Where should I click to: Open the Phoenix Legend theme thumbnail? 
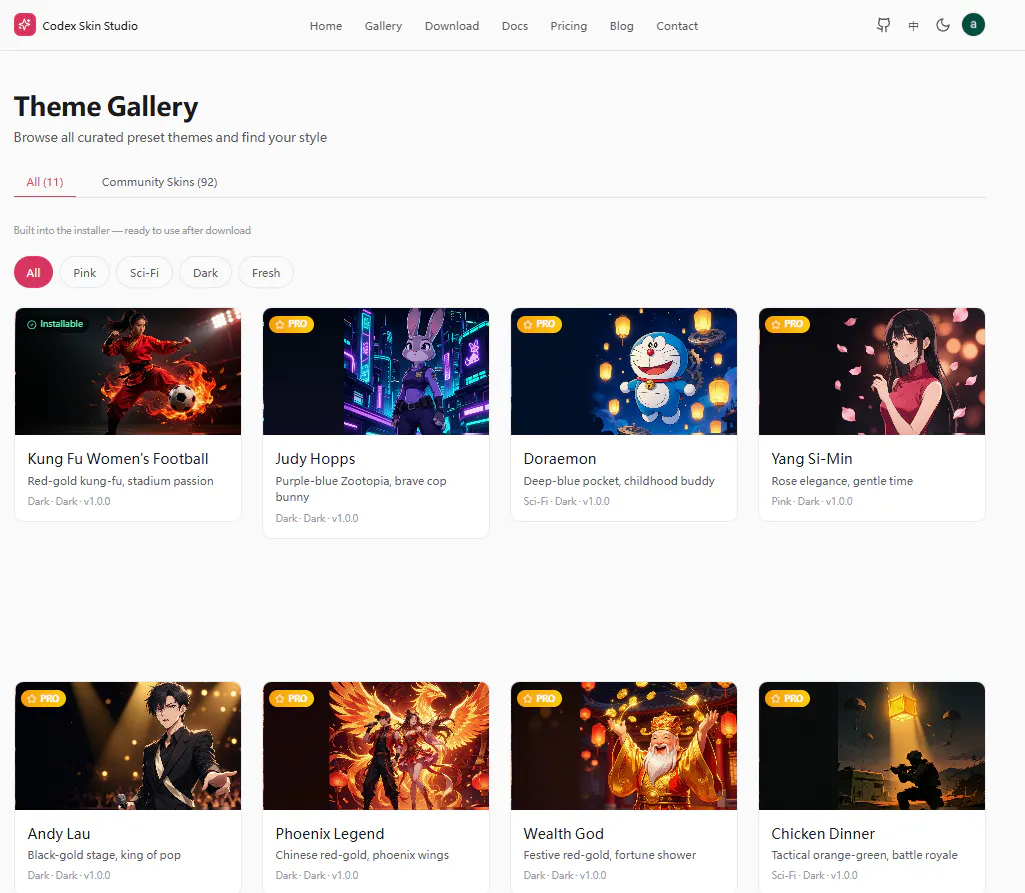coord(376,746)
